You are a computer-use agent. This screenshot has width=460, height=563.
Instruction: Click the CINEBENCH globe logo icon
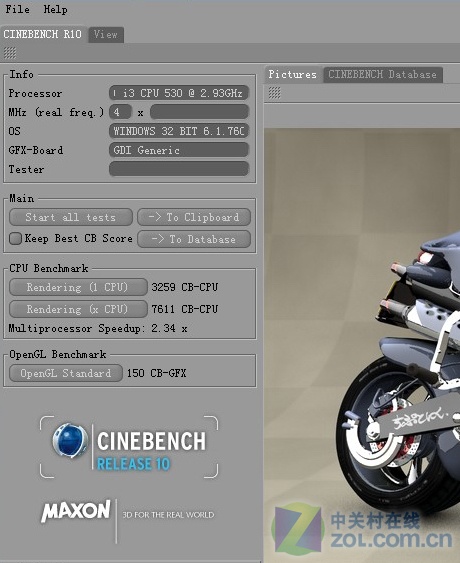[x=70, y=441]
